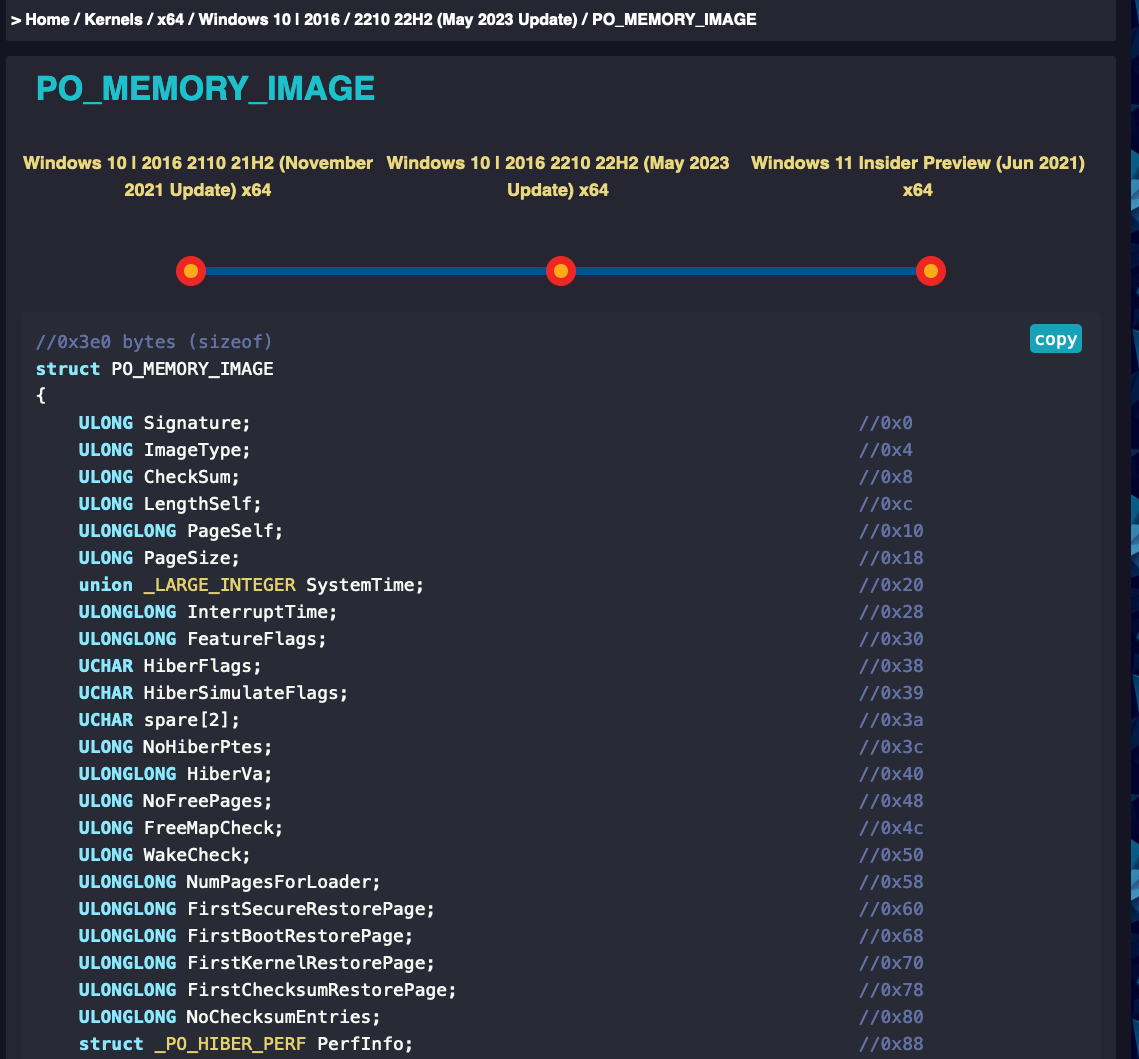Click the //0x88 offset comment

tap(891, 1044)
